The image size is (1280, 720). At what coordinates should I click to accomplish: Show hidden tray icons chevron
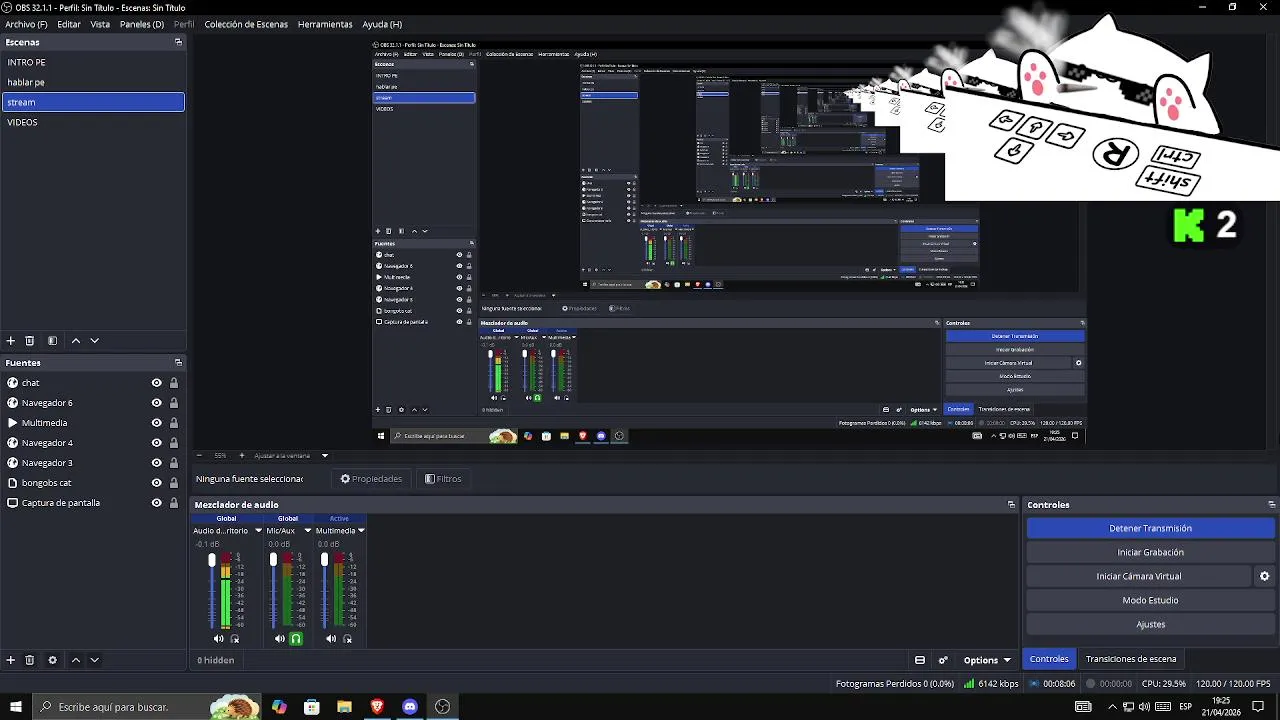[x=1111, y=707]
